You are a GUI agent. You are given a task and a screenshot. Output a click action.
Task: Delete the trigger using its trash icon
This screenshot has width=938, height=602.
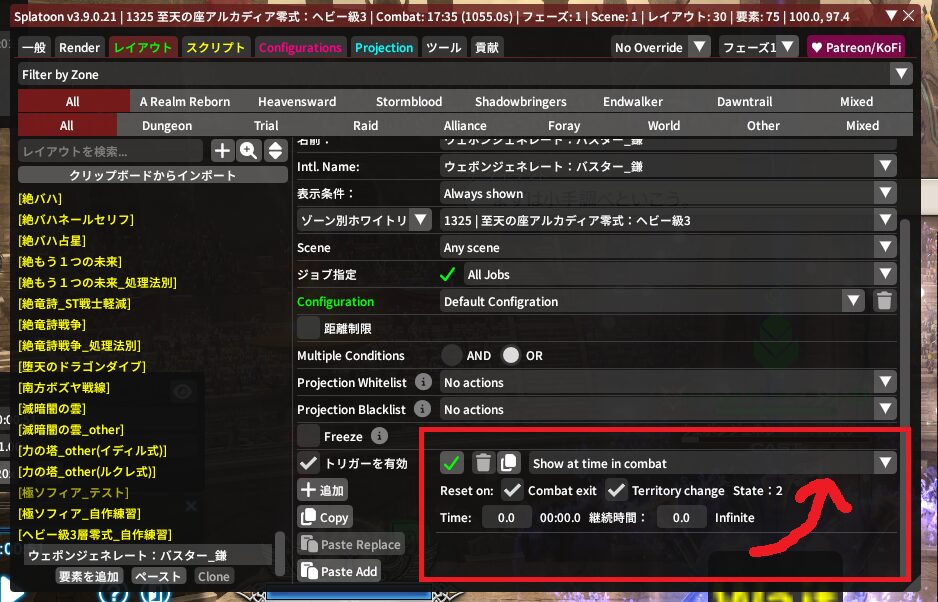[x=482, y=463]
